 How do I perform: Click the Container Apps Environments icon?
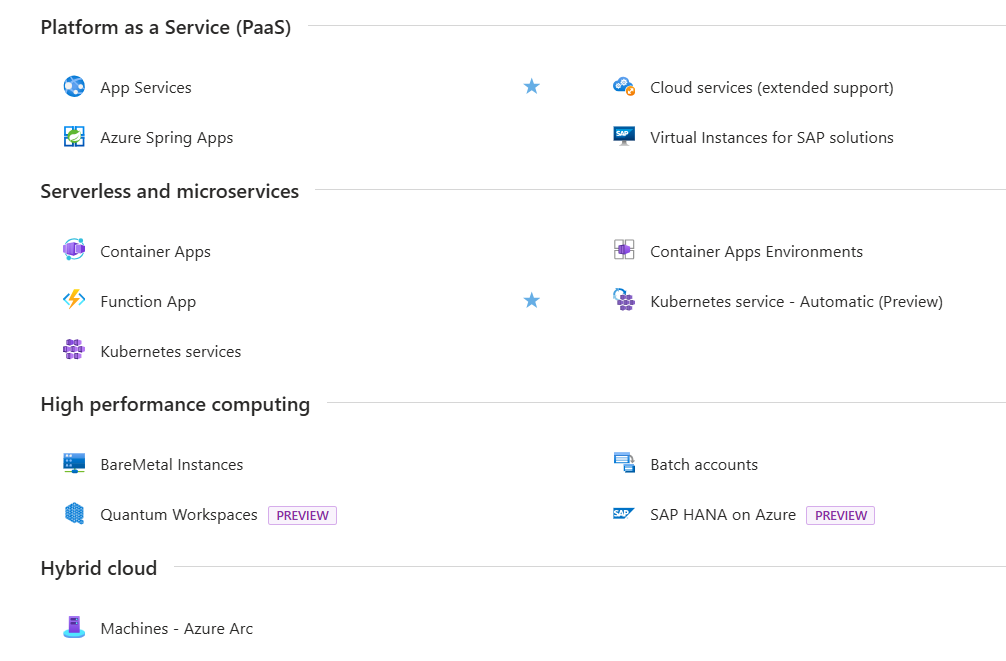tap(624, 249)
